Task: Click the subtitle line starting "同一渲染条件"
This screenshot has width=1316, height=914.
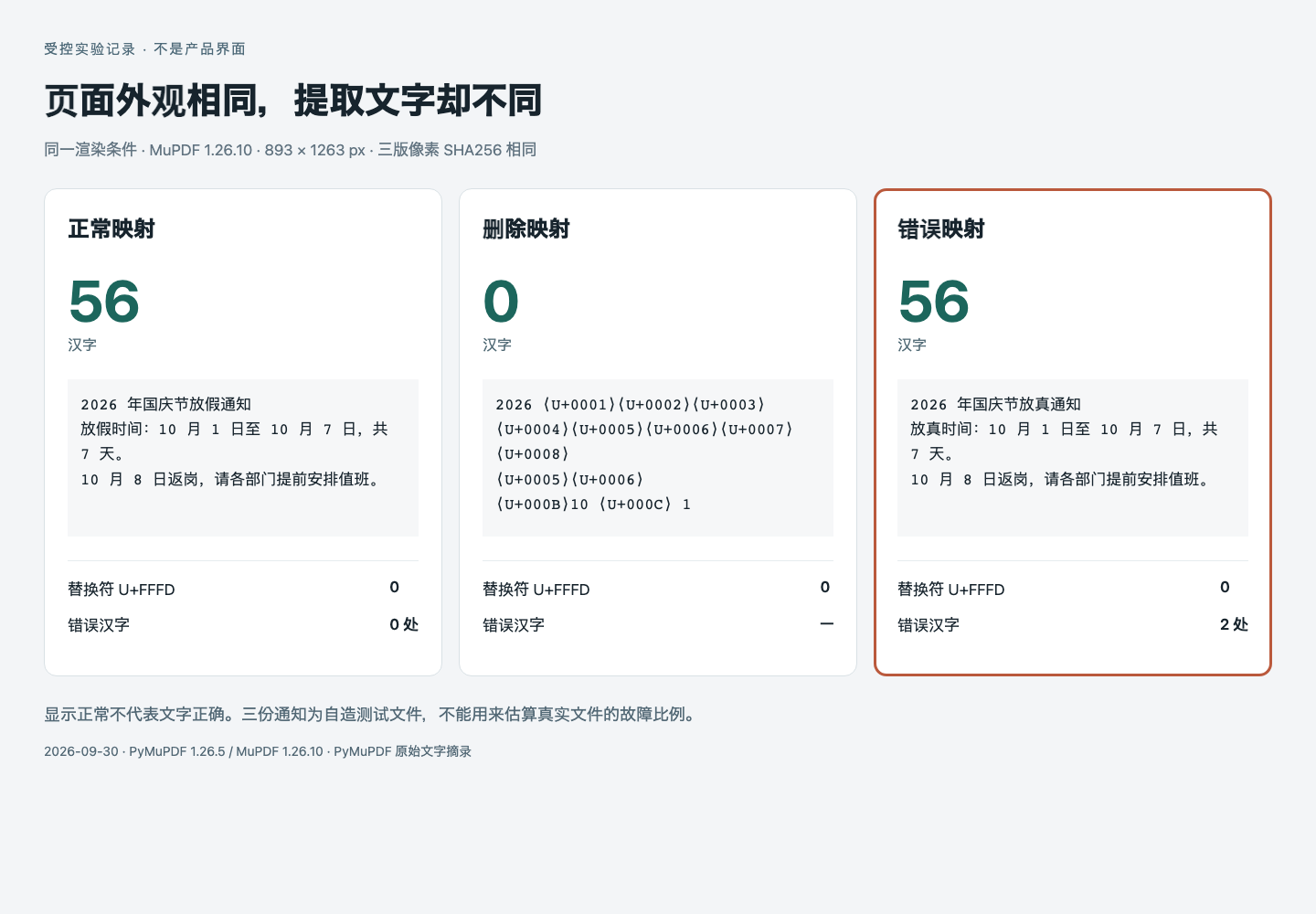Action: pyautogui.click(x=290, y=150)
